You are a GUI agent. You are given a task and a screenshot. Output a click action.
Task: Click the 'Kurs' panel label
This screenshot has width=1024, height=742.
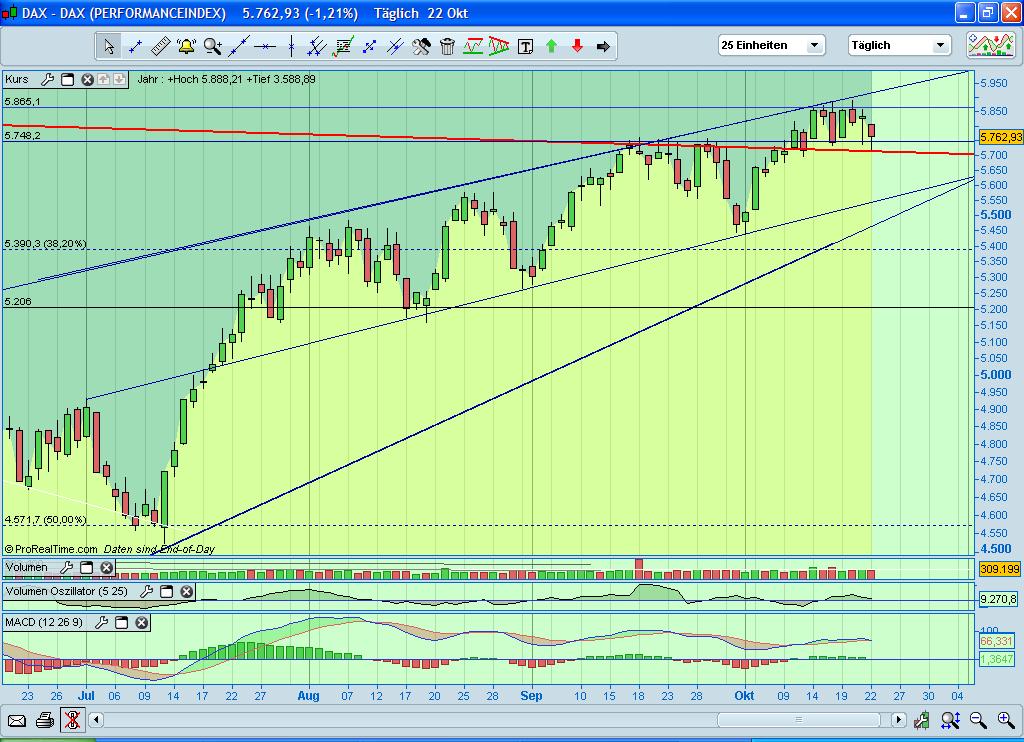point(17,80)
